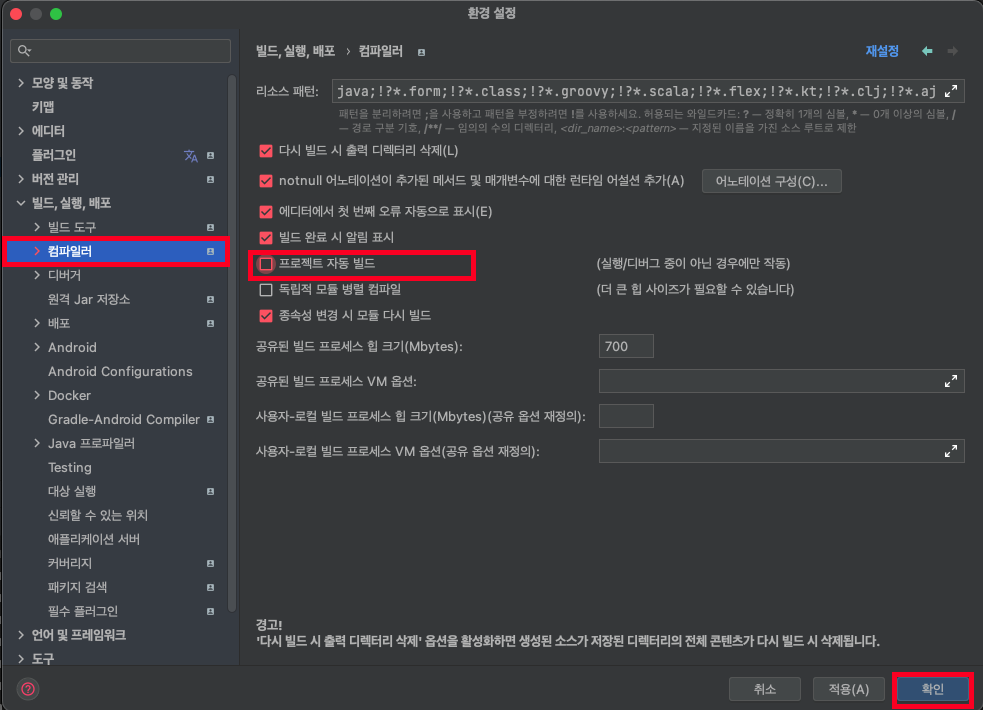Open the 리소스 패턴 field expand editor icon
Image resolution: width=983 pixels, height=710 pixels.
pos(951,91)
